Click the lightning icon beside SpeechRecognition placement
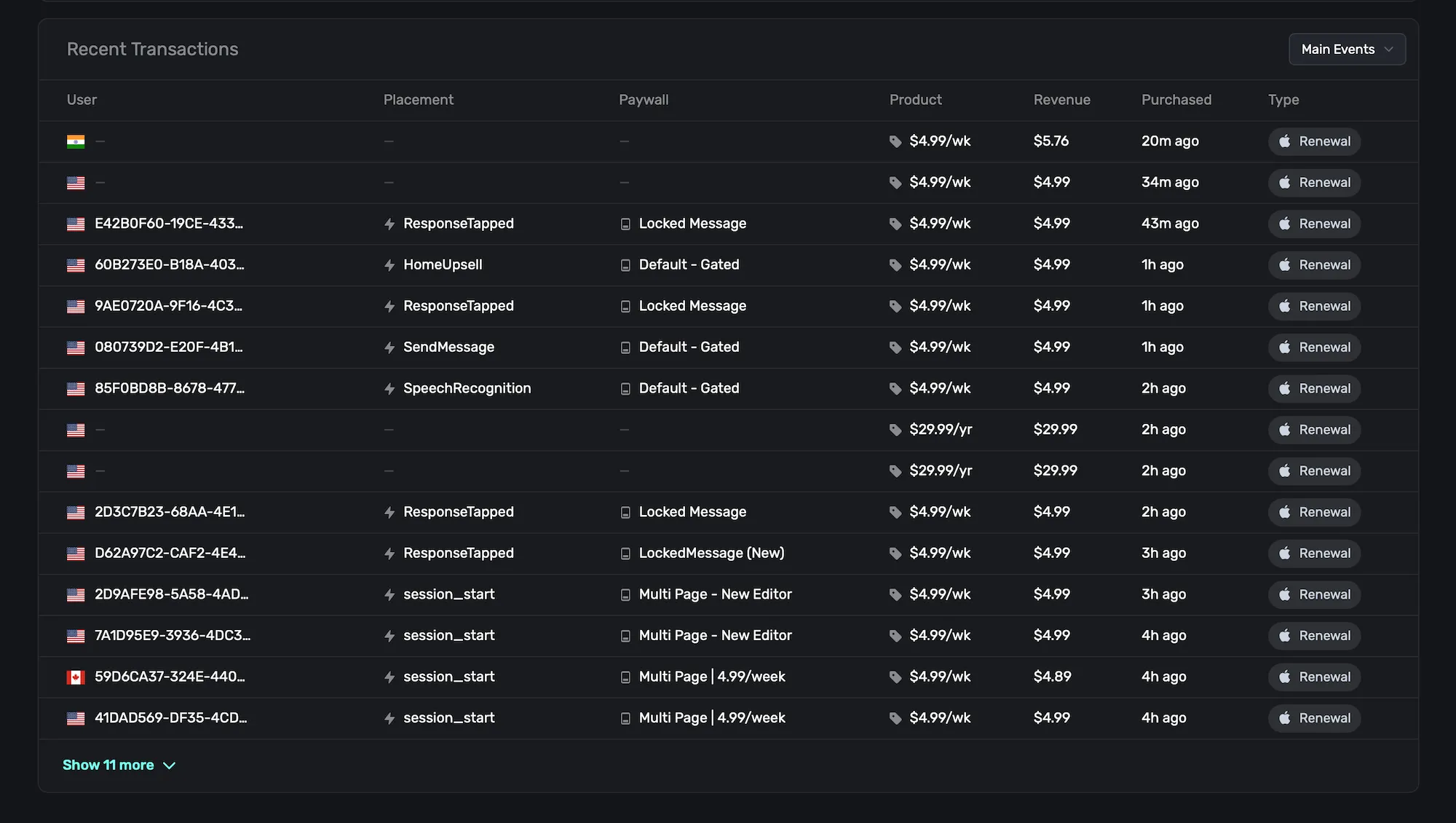The image size is (1456, 823). tap(389, 389)
